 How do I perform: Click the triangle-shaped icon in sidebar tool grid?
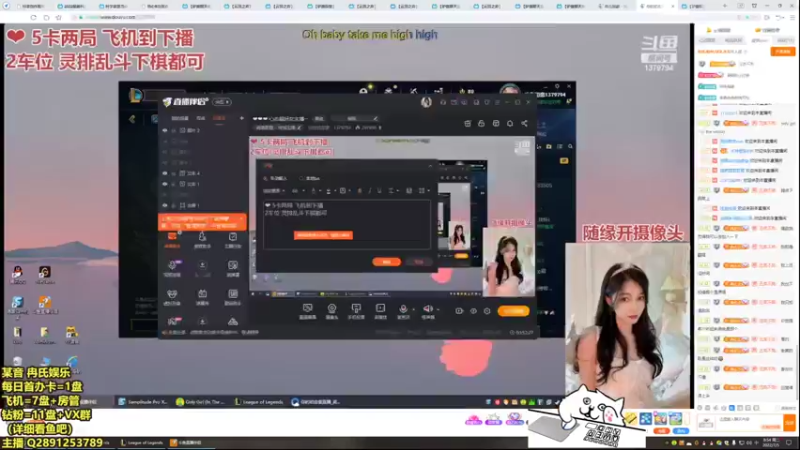[x=233, y=322]
